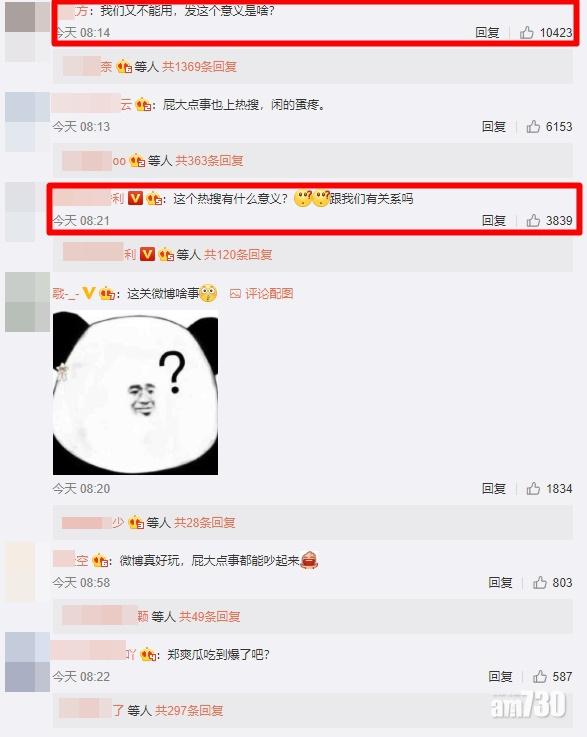Click thumbs-up on the 6153-like comment
Image resolution: width=587 pixels, height=737 pixels.
tap(533, 126)
